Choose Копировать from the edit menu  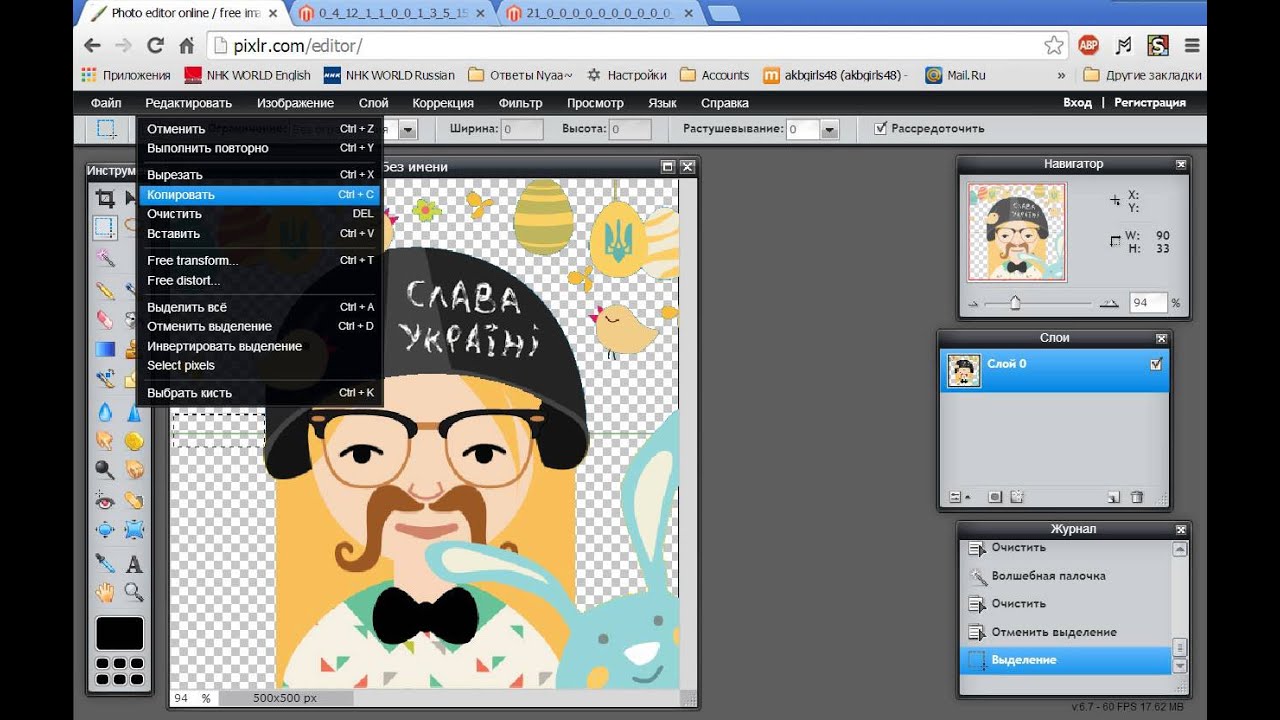click(259, 195)
